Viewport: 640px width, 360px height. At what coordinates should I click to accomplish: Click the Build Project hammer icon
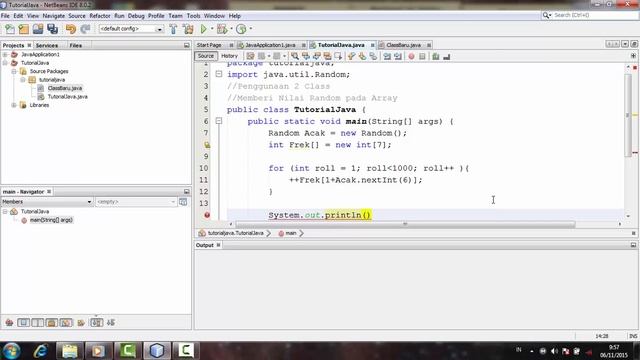[173, 29]
